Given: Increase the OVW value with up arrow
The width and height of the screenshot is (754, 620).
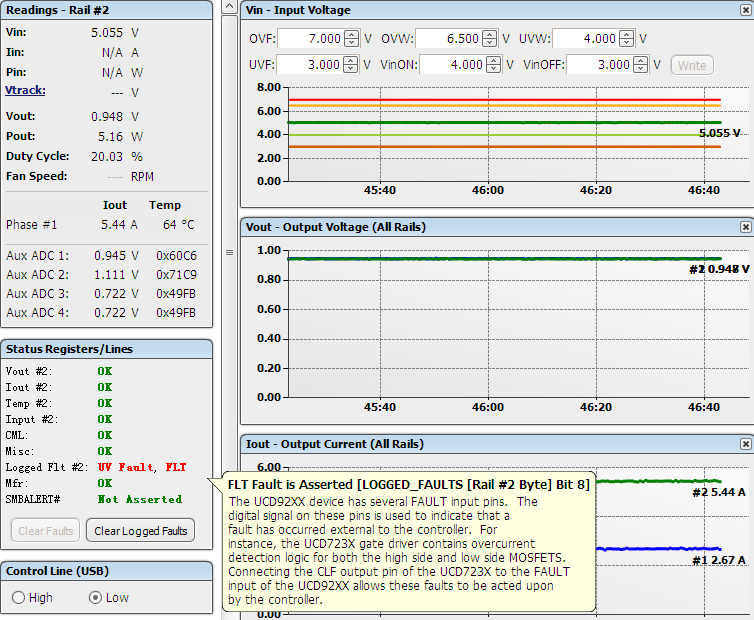Looking at the screenshot, I should 490,35.
